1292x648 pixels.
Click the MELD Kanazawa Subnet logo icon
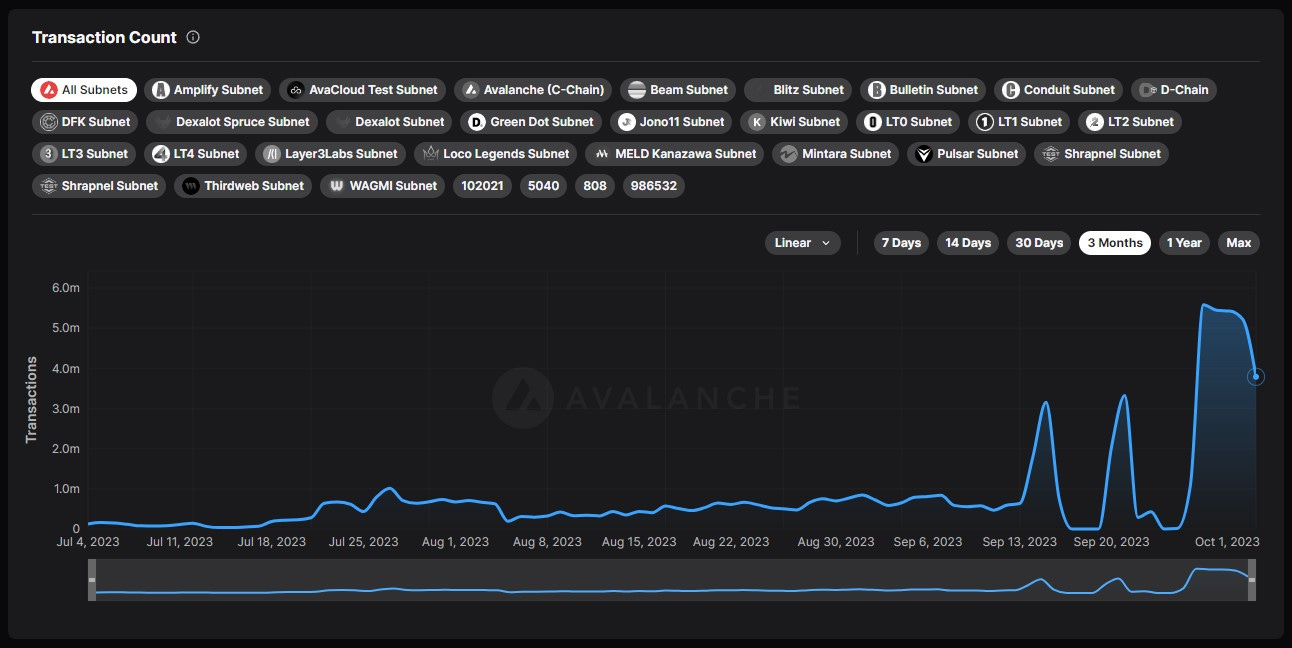601,154
